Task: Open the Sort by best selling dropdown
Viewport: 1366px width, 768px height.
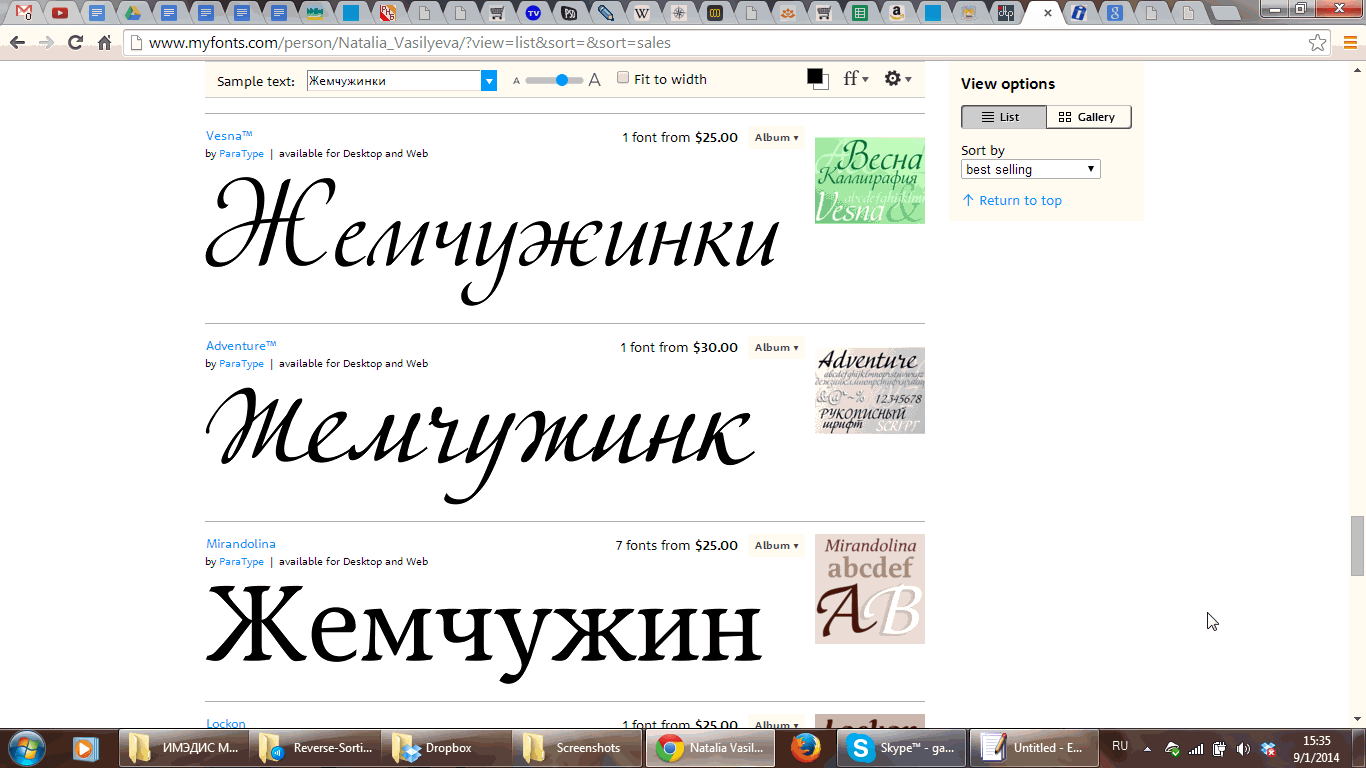Action: [x=1031, y=170]
